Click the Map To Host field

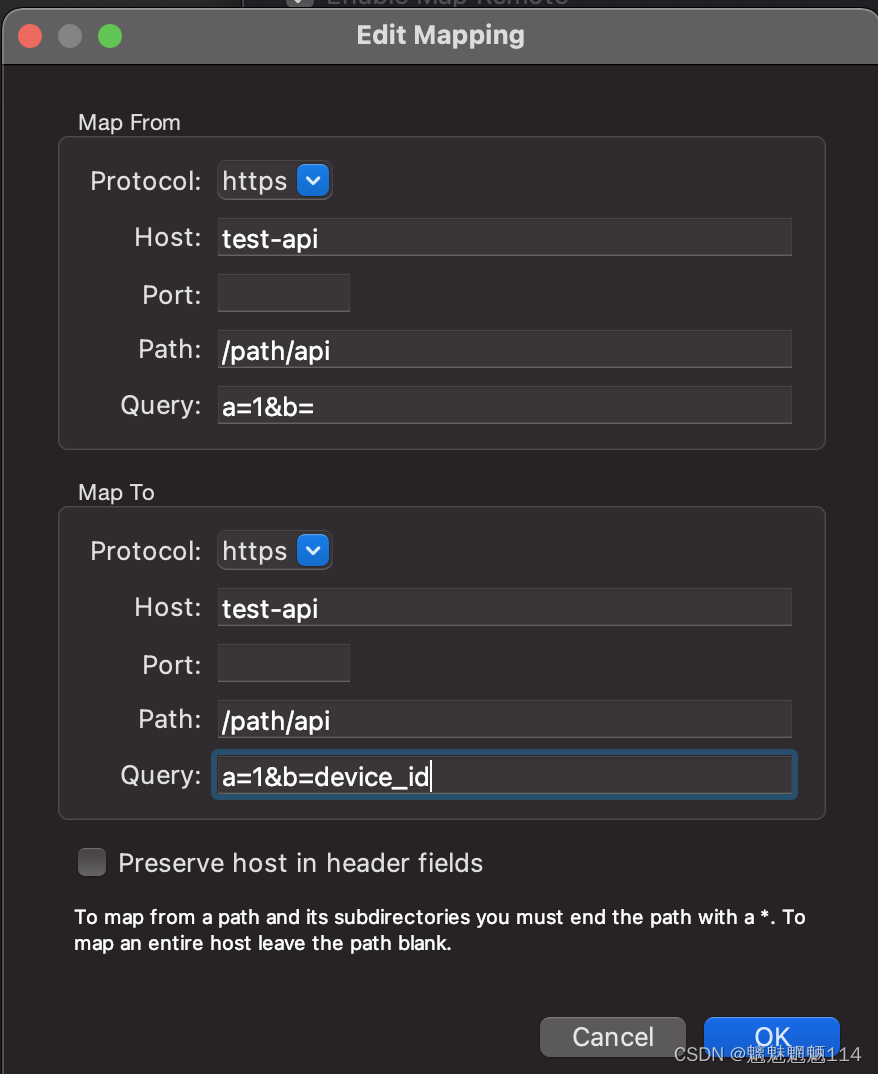[503, 607]
